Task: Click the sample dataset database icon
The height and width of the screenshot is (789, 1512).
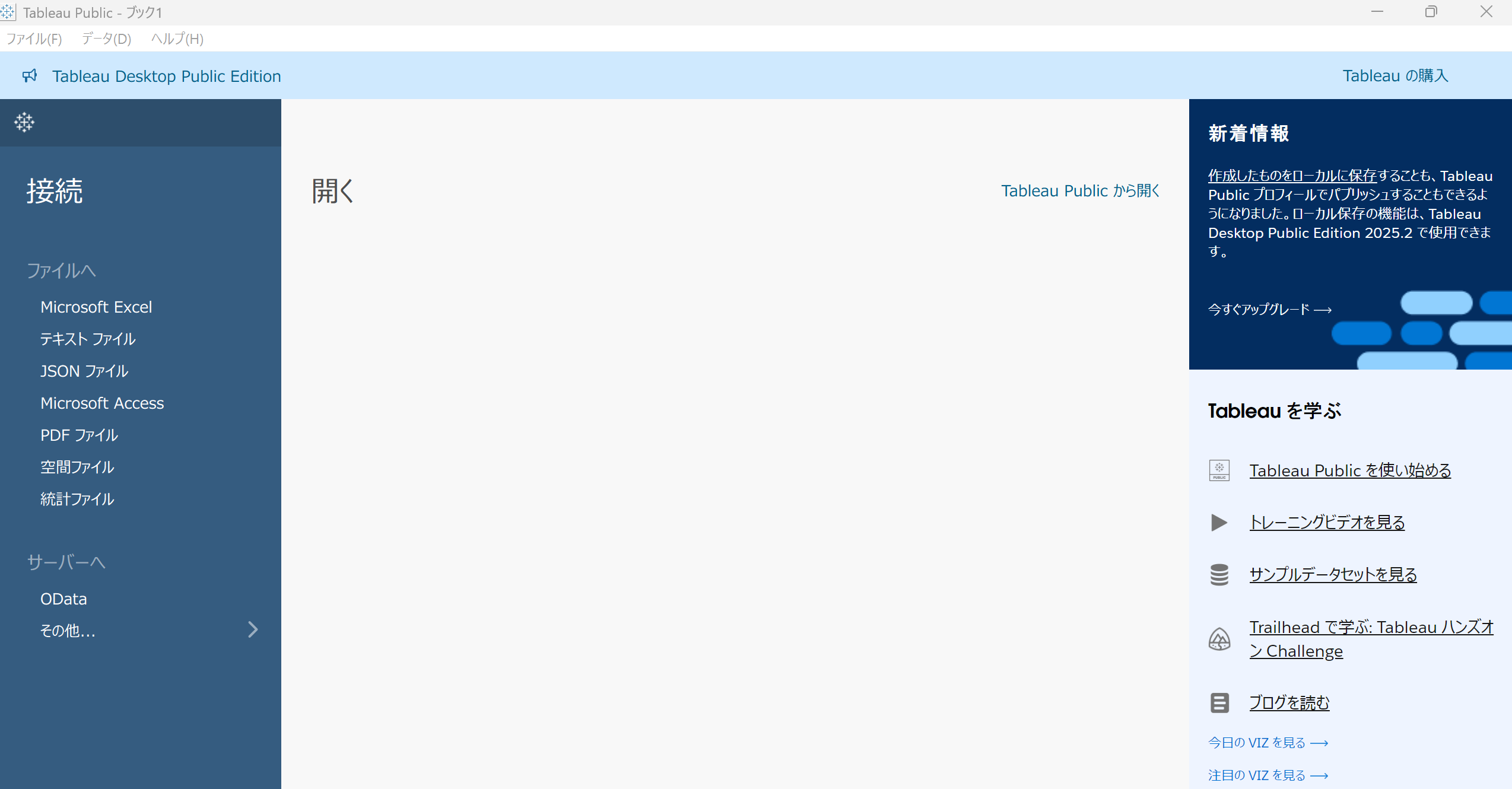Action: coord(1219,575)
